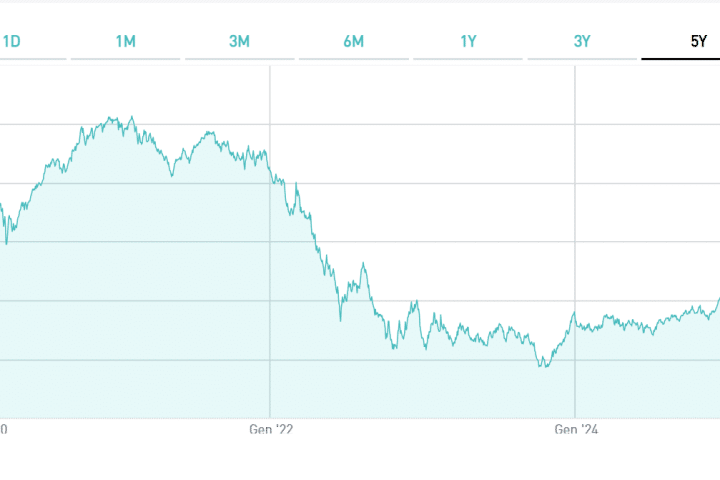Click the Gen '22 x-axis label

(270, 430)
